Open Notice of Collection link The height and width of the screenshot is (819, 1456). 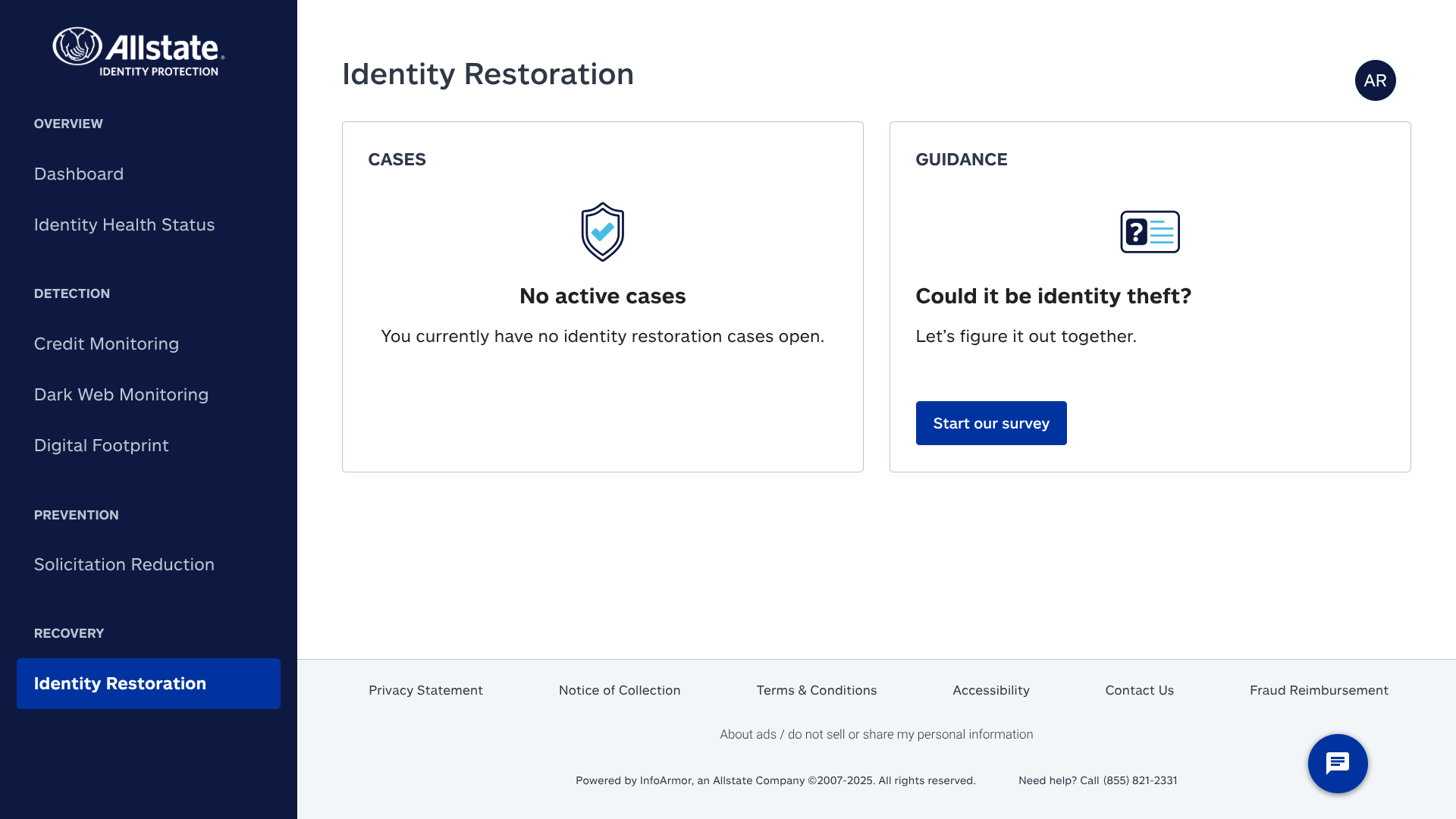(x=620, y=690)
